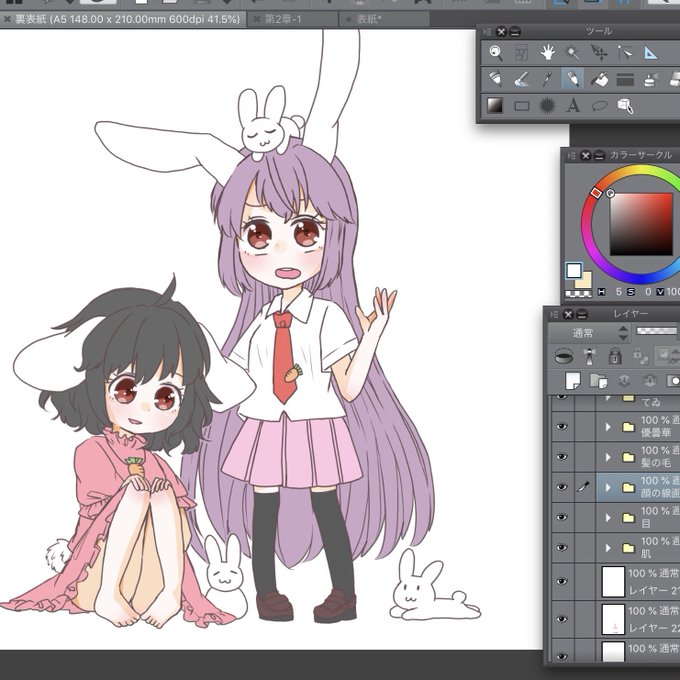
Task: Hide the 肌 folder layer
Action: click(562, 548)
